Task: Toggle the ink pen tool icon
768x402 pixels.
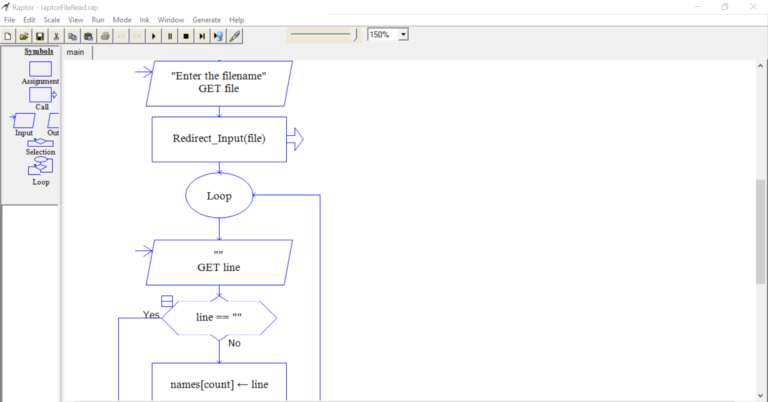Action: tap(235, 36)
